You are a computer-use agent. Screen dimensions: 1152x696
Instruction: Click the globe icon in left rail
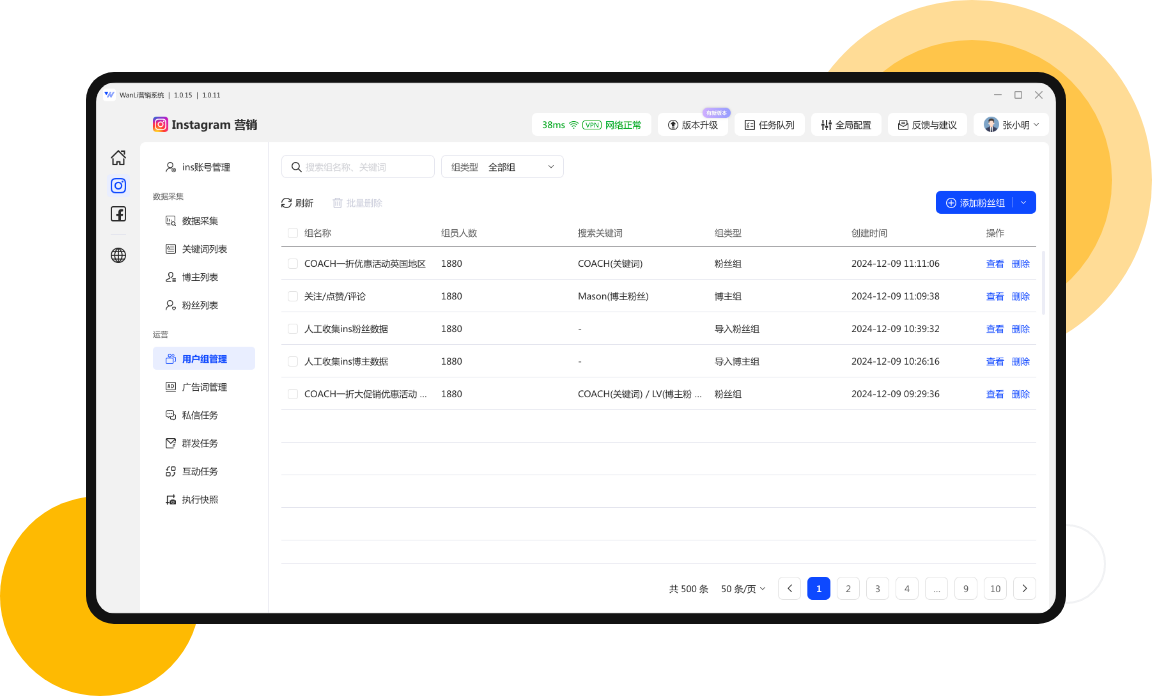[x=118, y=255]
